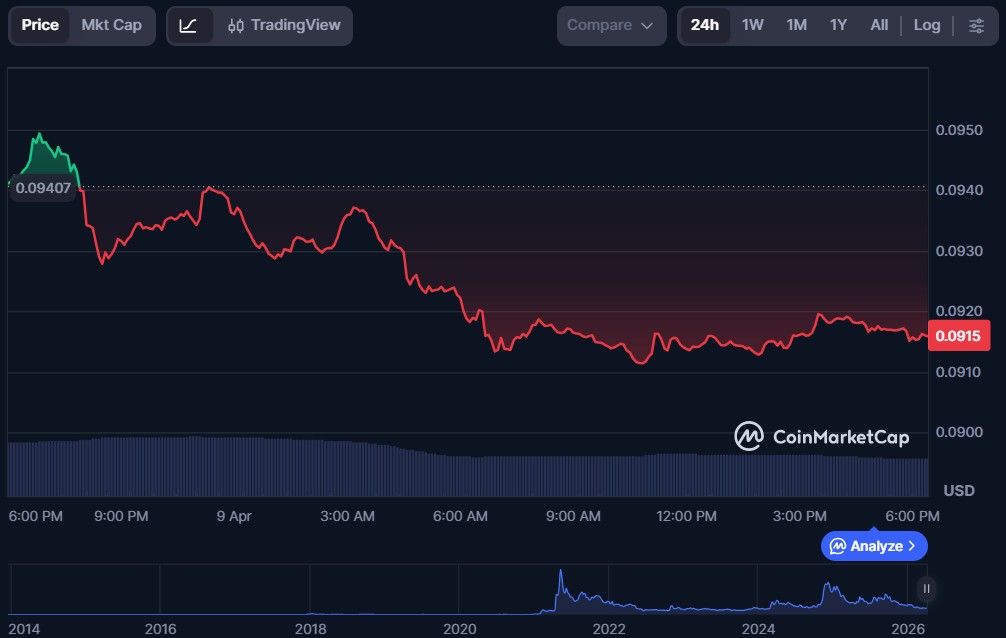Choose the 1Y time range
The image size is (1006, 638).
838,25
